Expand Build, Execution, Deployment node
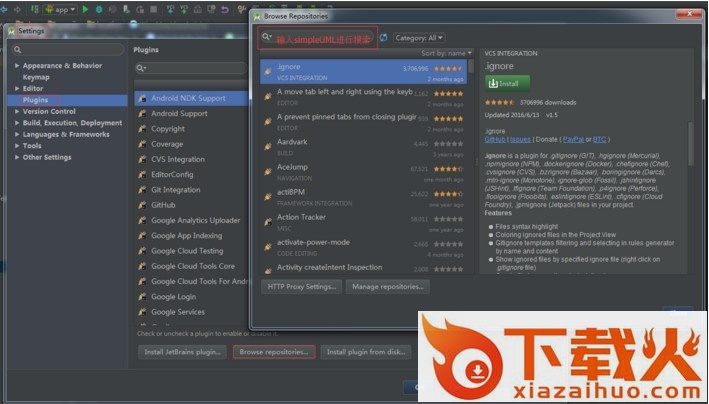The width and height of the screenshot is (709, 404). click(x=17, y=123)
